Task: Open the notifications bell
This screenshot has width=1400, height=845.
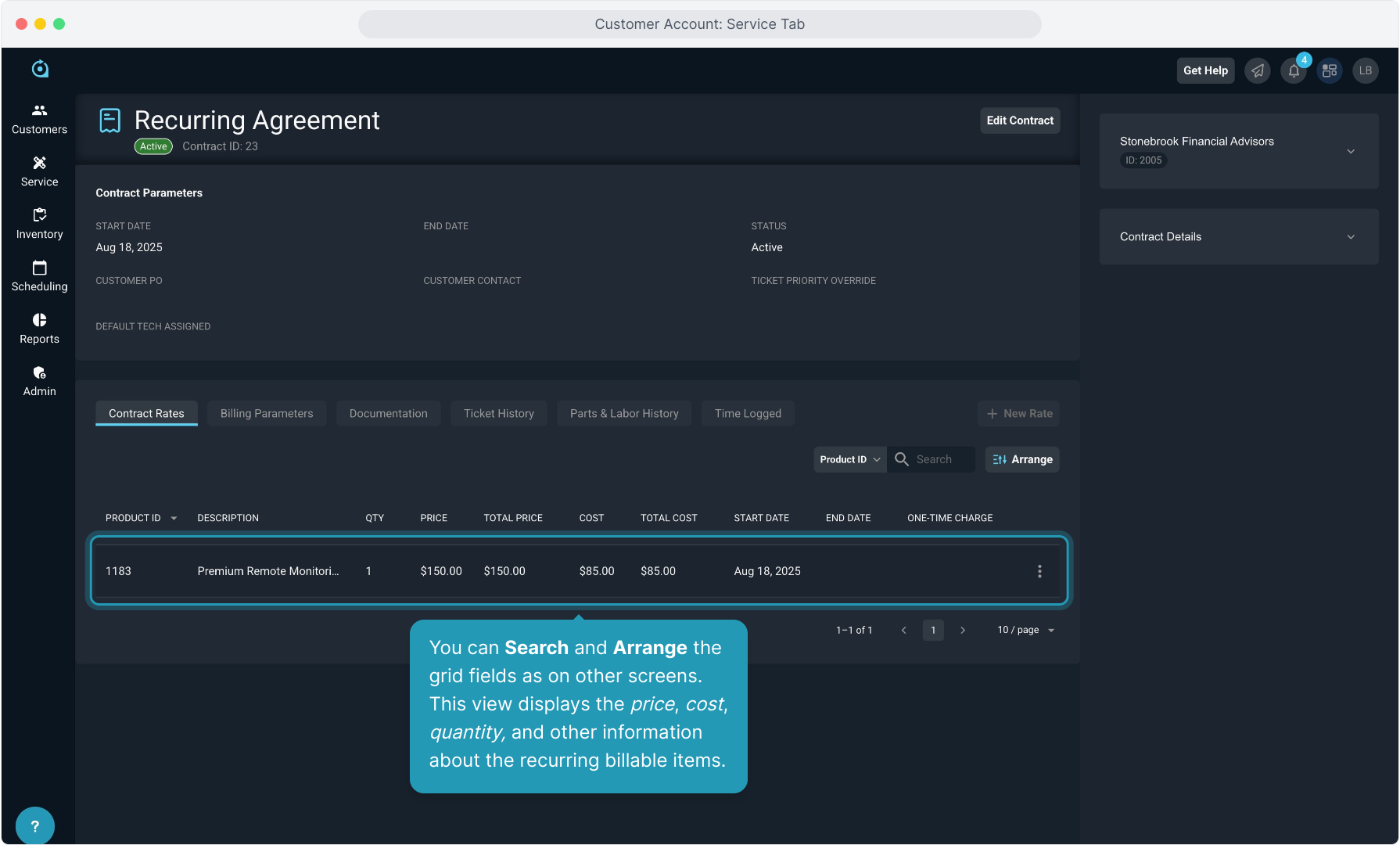Action: pos(1294,71)
